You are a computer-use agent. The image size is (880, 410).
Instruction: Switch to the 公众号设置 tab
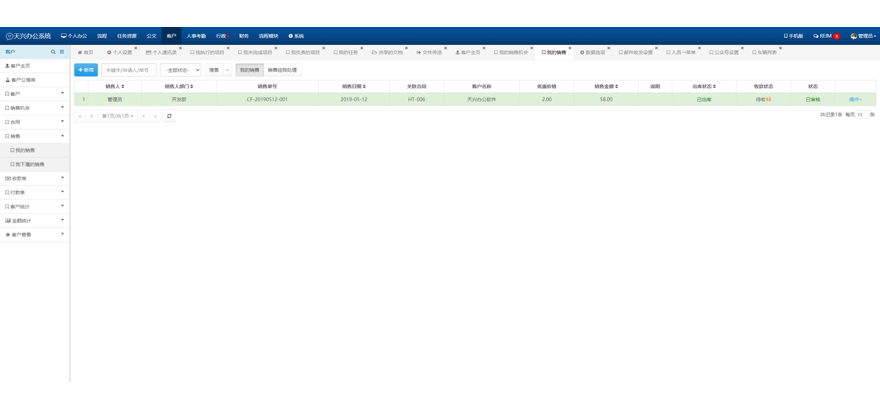[x=723, y=52]
